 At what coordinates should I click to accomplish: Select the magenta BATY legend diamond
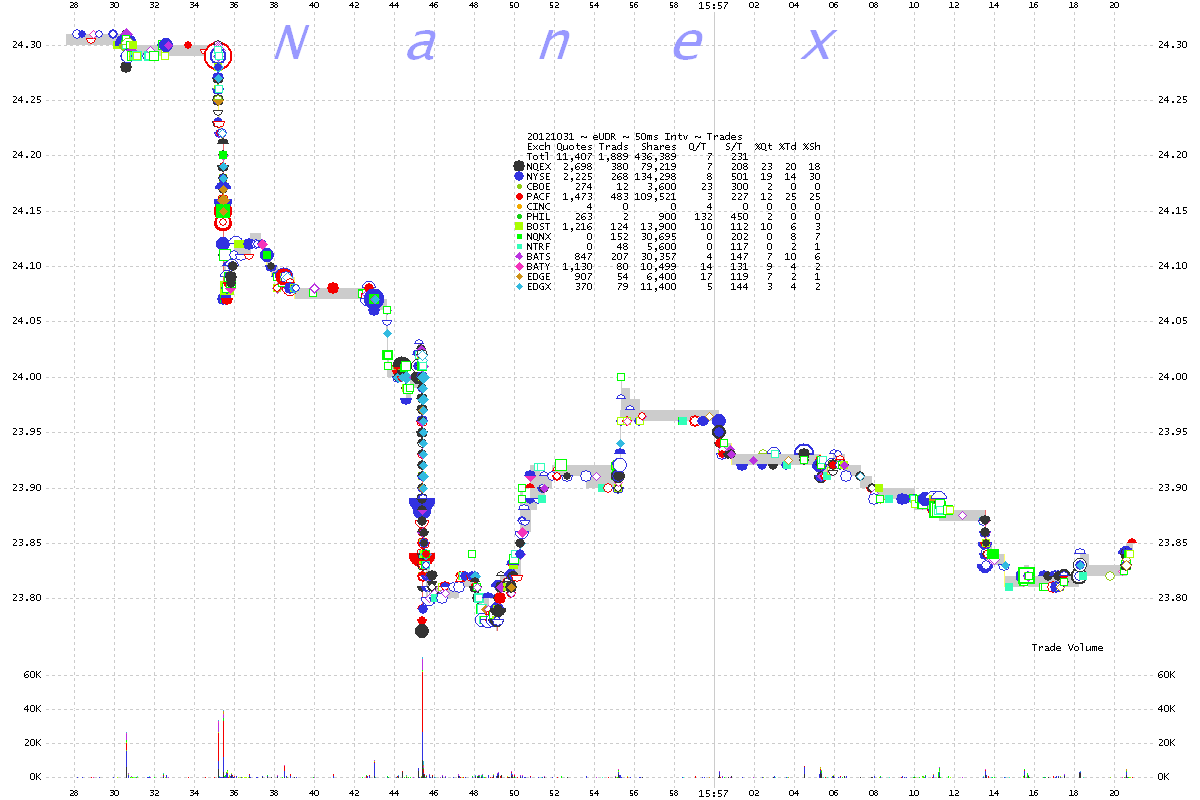point(518,266)
